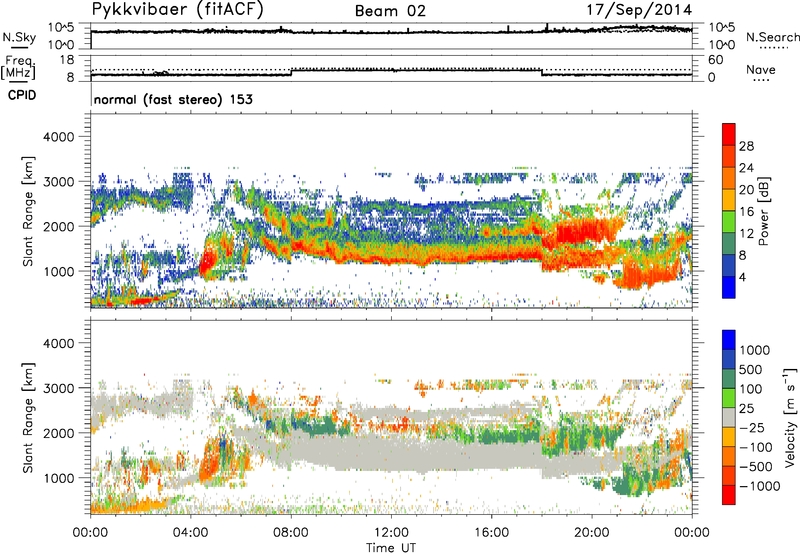This screenshot has height=554, width=800.
Task: Click the '4000' tick on power panel
Action: click(x=59, y=137)
